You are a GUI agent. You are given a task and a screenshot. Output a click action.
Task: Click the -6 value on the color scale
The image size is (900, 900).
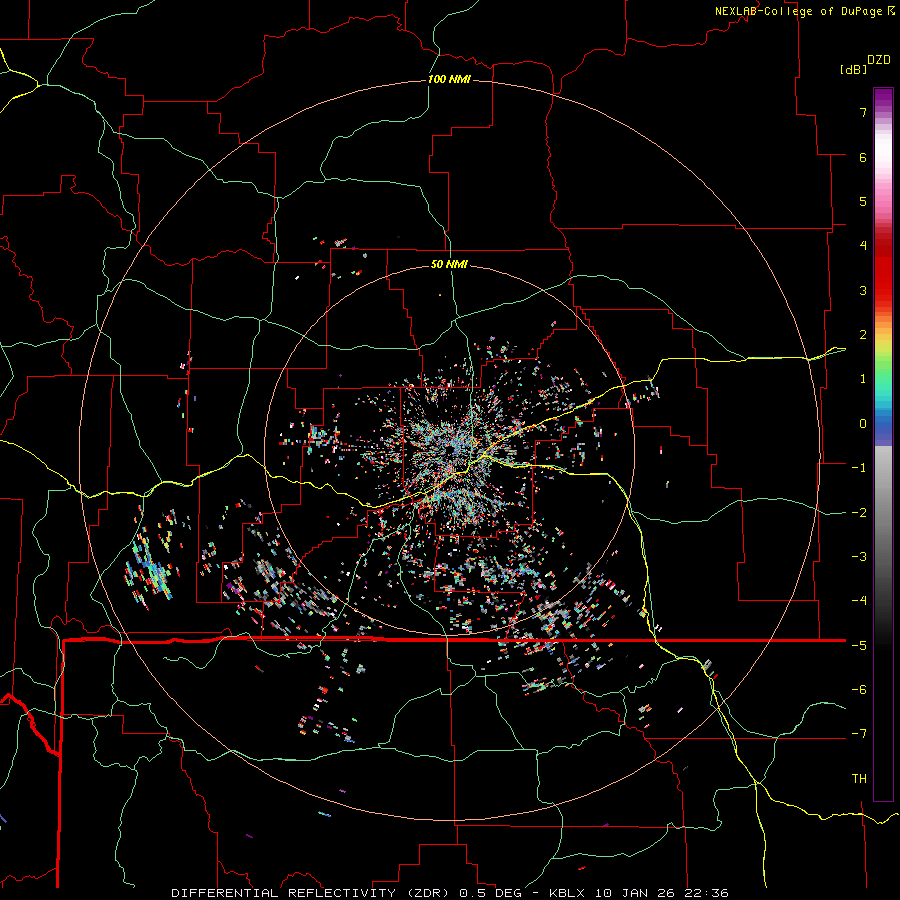(859, 690)
